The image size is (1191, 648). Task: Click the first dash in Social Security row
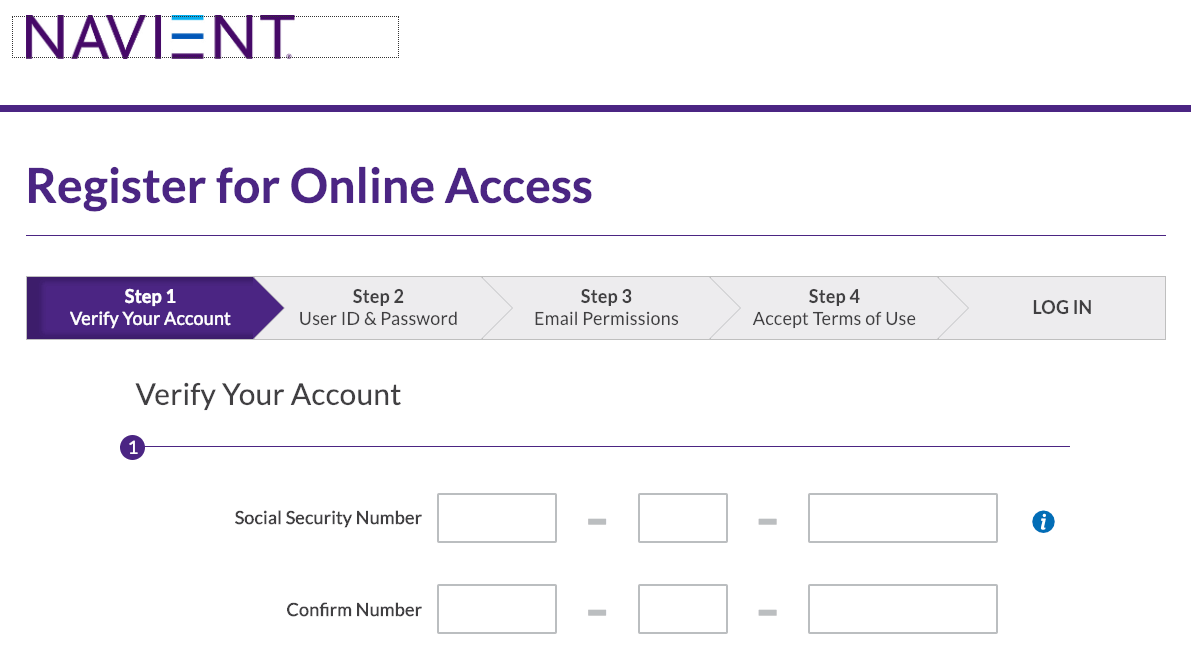597,521
